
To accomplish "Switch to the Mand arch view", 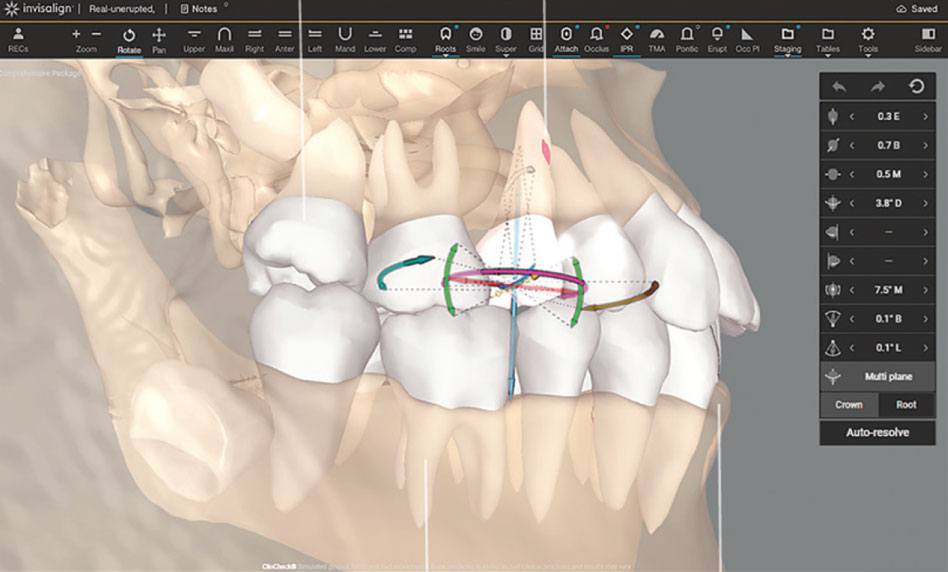I will pyautogui.click(x=345, y=40).
